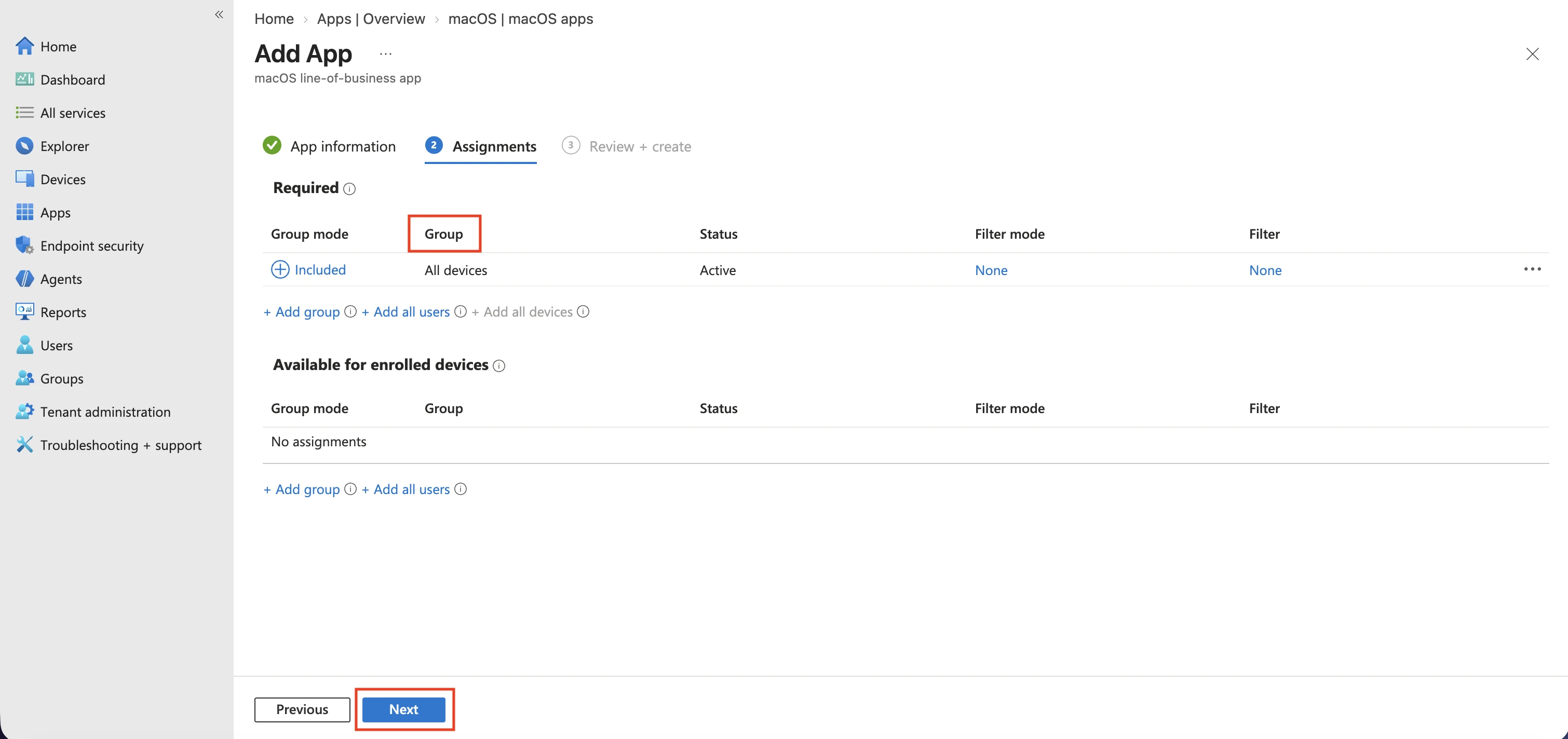Screen dimensions: 1568x739
Task: Open the Dashboard chart icon
Action: (x=24, y=80)
